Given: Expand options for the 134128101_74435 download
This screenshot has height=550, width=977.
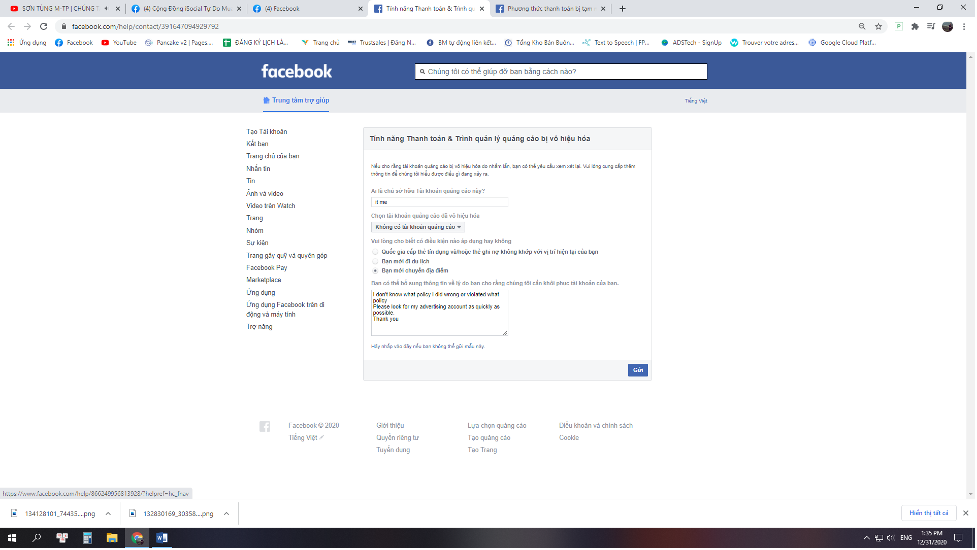Looking at the screenshot, I should click(108, 514).
